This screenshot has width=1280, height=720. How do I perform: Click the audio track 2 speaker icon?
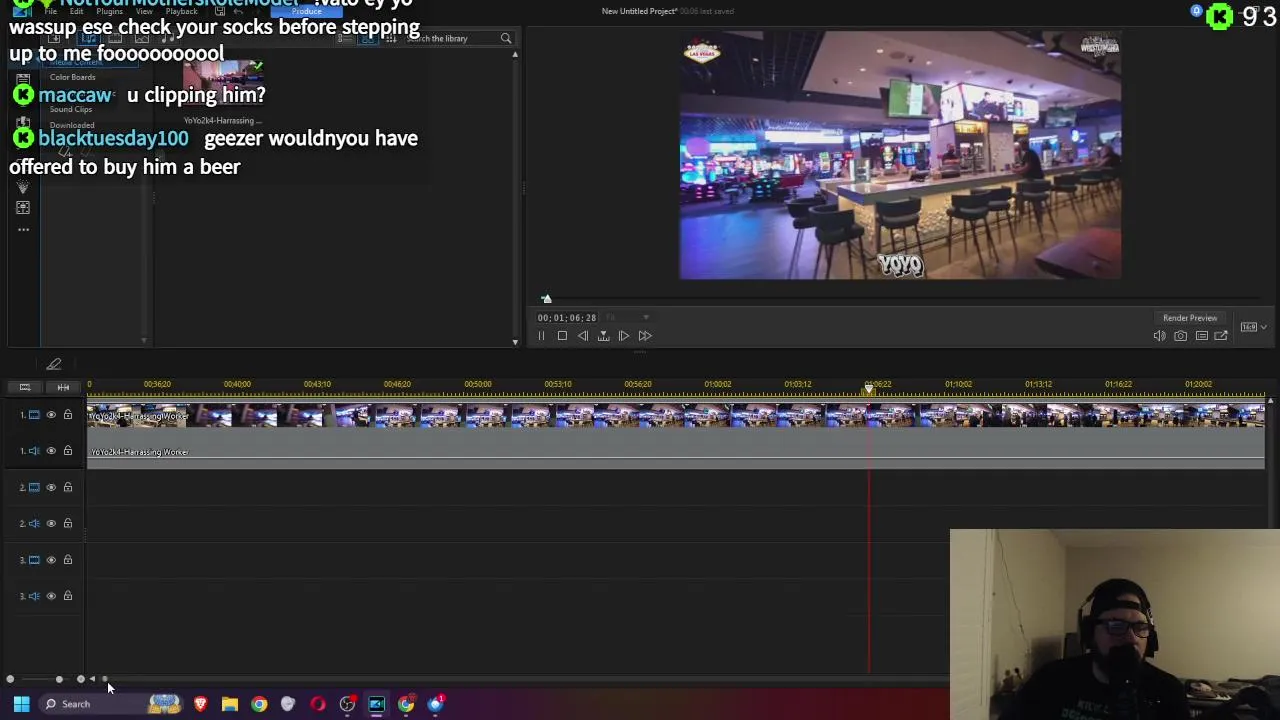point(34,523)
